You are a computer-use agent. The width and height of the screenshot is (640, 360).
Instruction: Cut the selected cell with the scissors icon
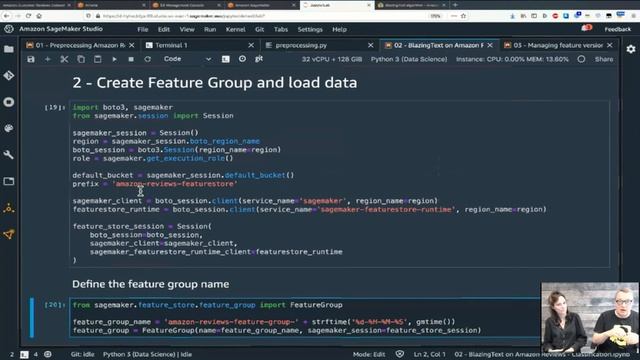pos(64,59)
